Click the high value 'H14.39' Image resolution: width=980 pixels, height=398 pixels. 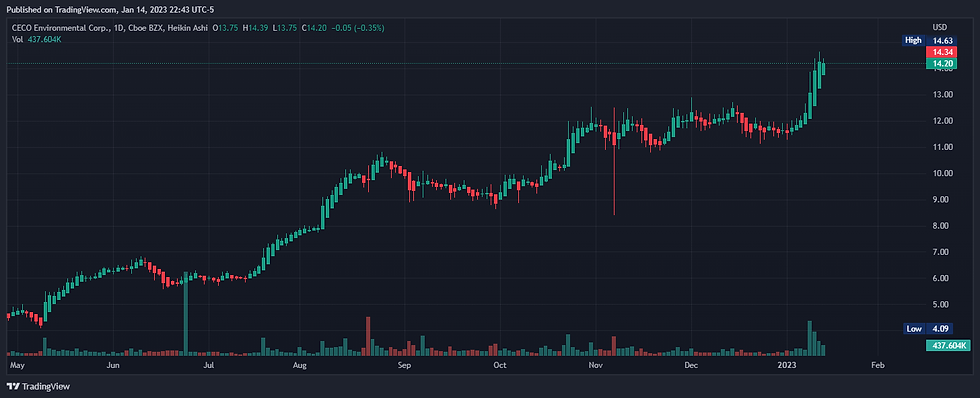pyautogui.click(x=256, y=28)
